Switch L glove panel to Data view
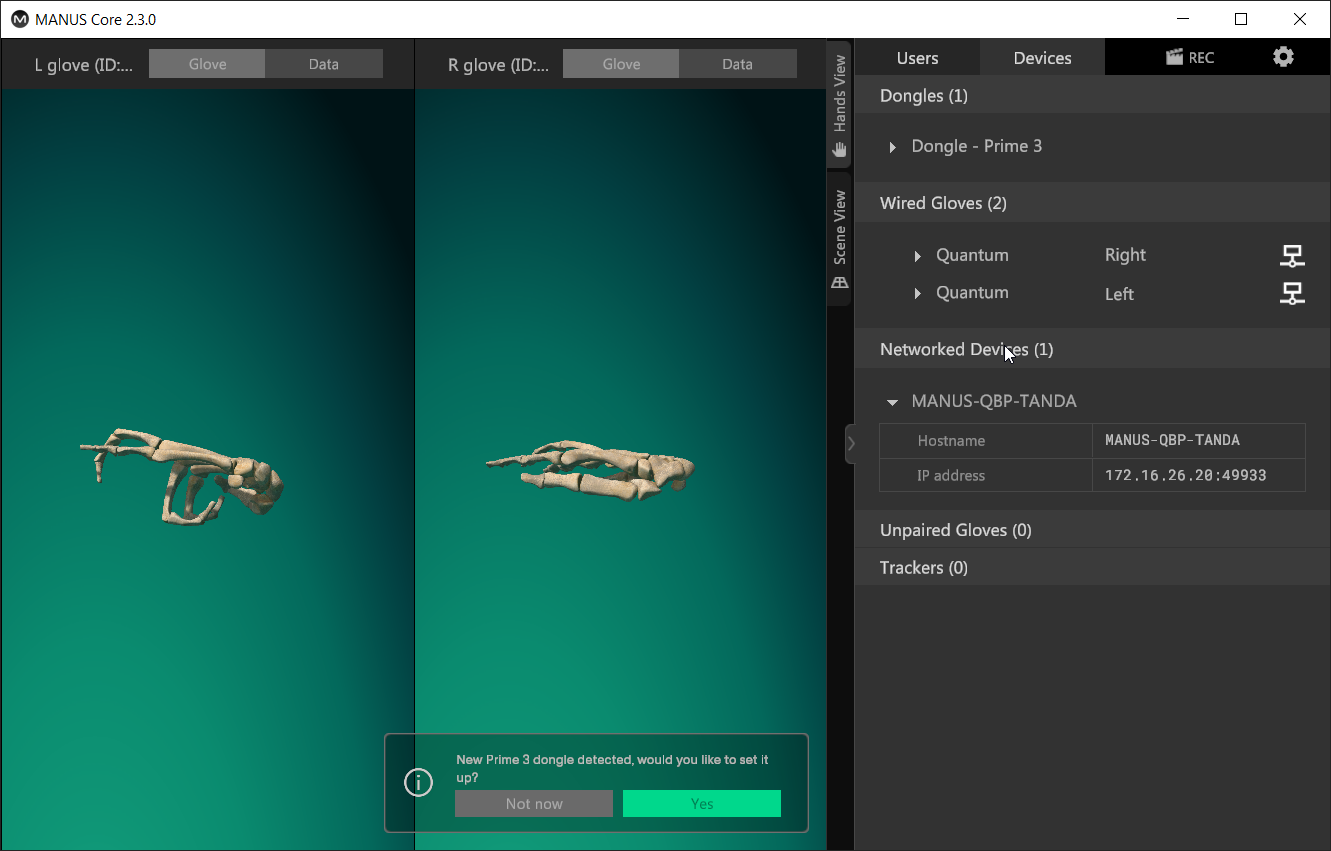The width and height of the screenshot is (1331, 851). [x=323, y=64]
